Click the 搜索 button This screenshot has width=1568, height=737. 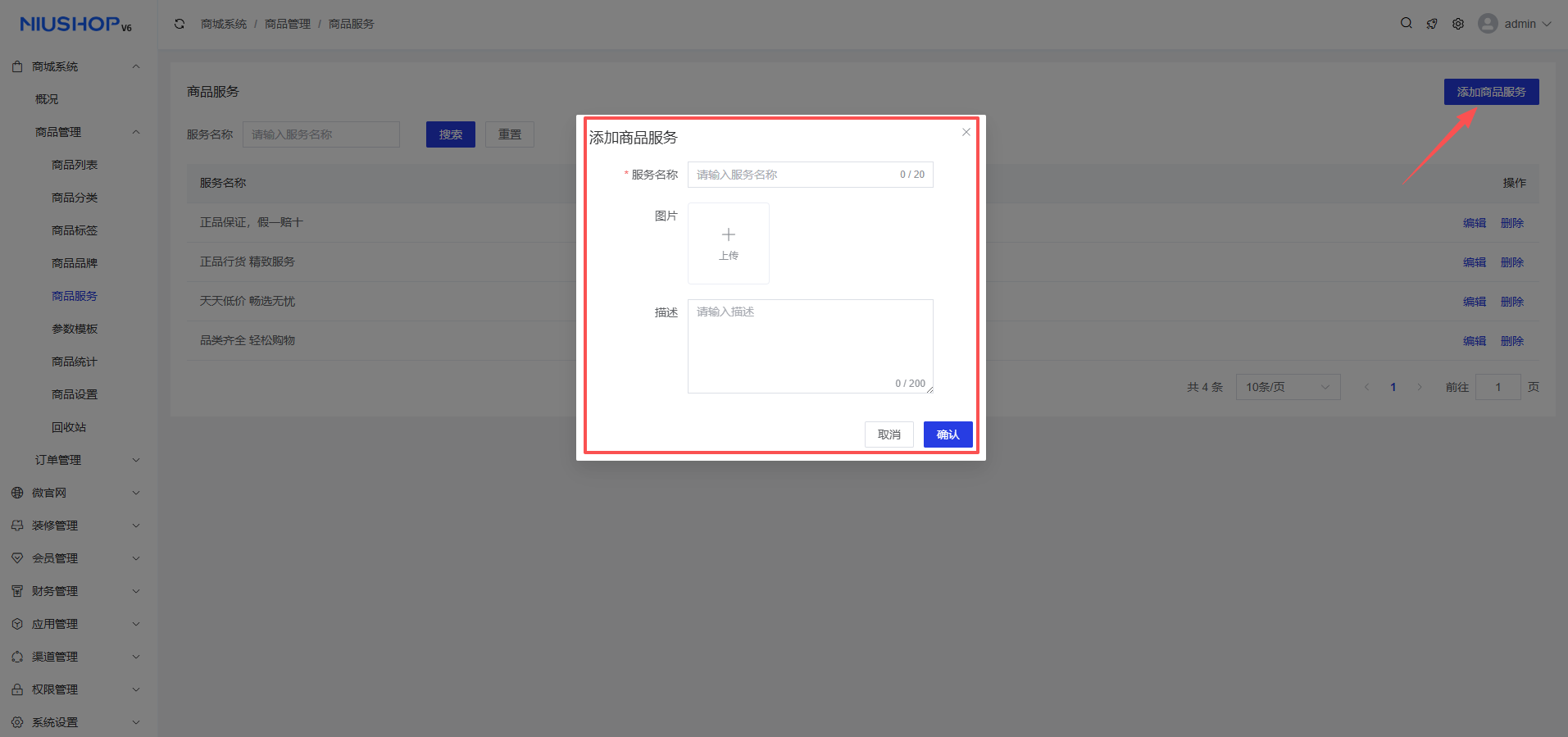coord(451,134)
